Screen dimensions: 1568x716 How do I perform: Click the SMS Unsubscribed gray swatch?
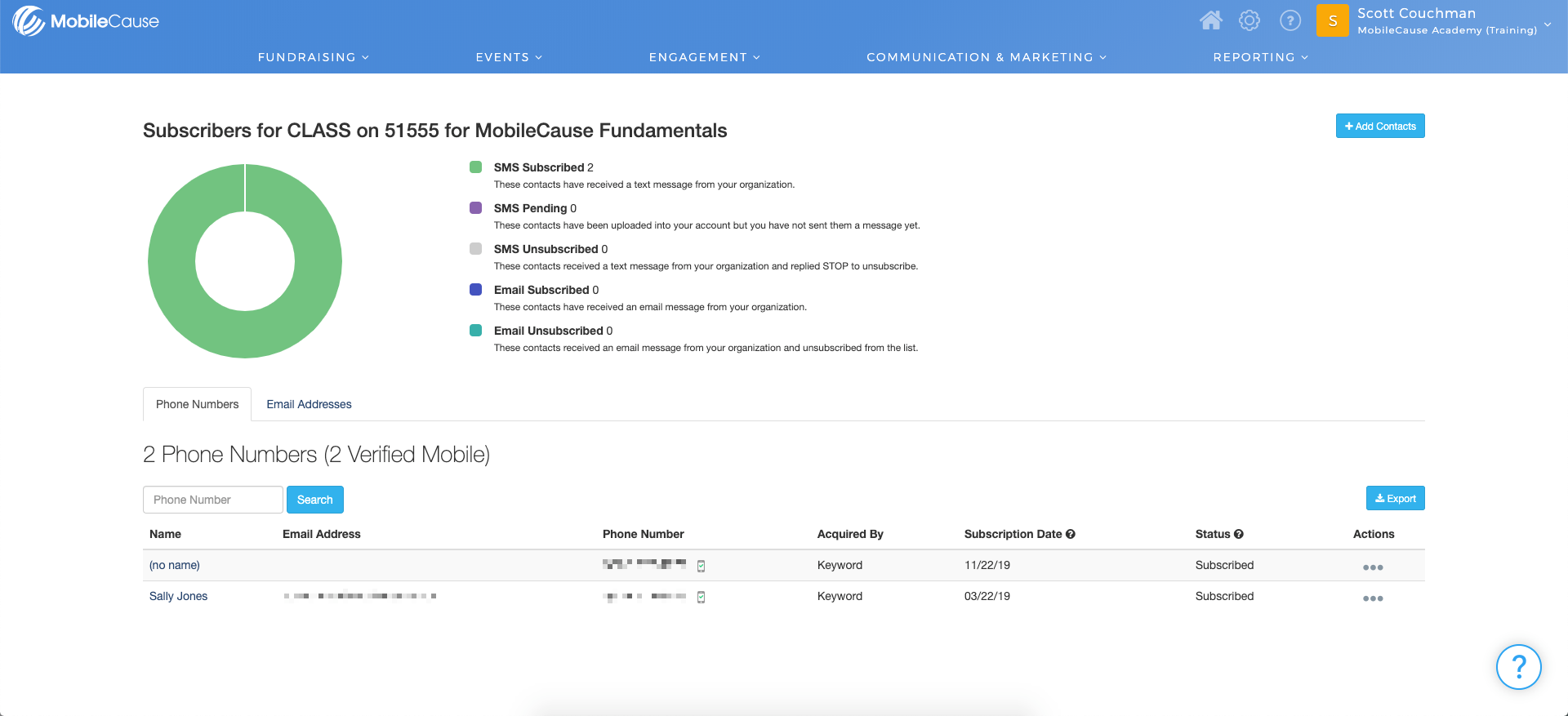(475, 249)
